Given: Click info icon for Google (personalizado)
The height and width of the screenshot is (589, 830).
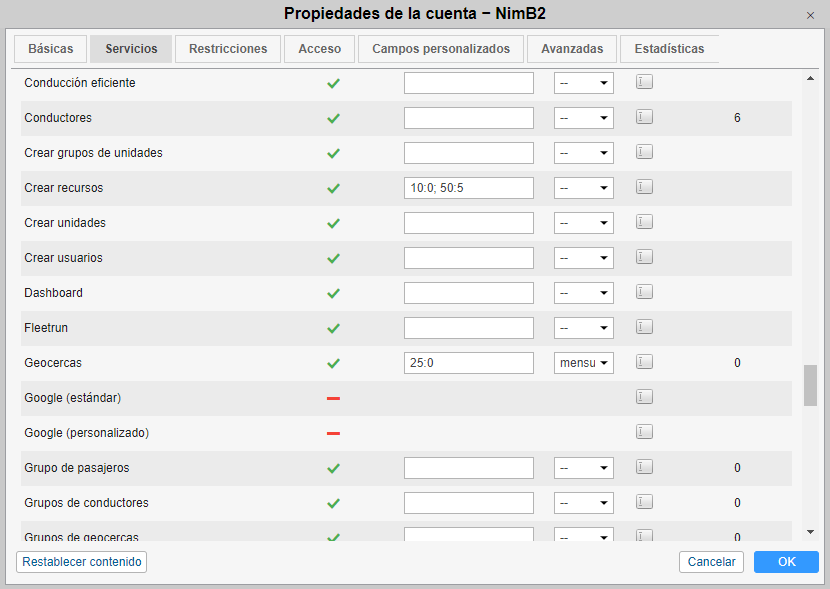Looking at the screenshot, I should (644, 432).
